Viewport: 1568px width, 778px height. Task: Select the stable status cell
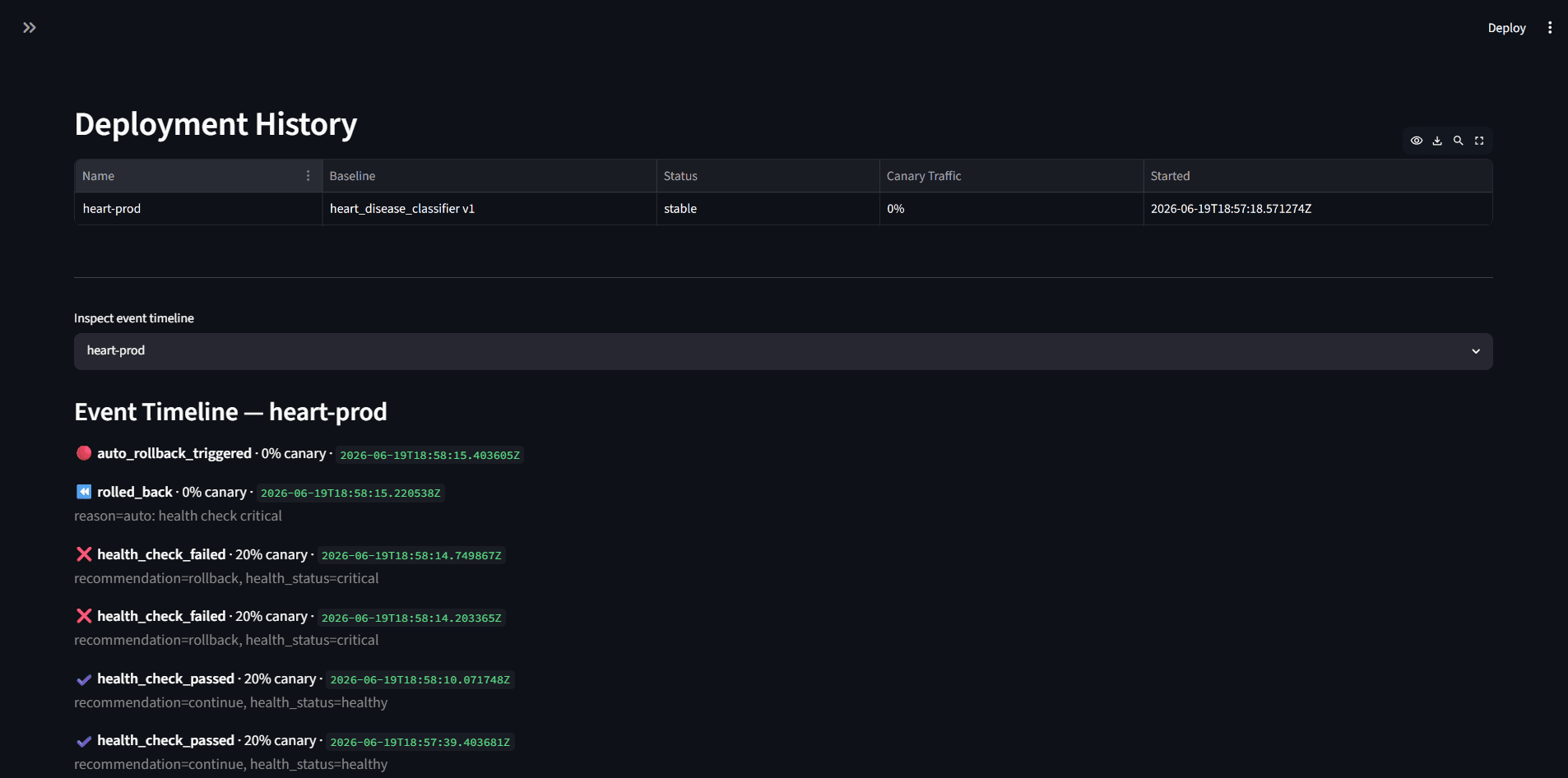(x=768, y=209)
